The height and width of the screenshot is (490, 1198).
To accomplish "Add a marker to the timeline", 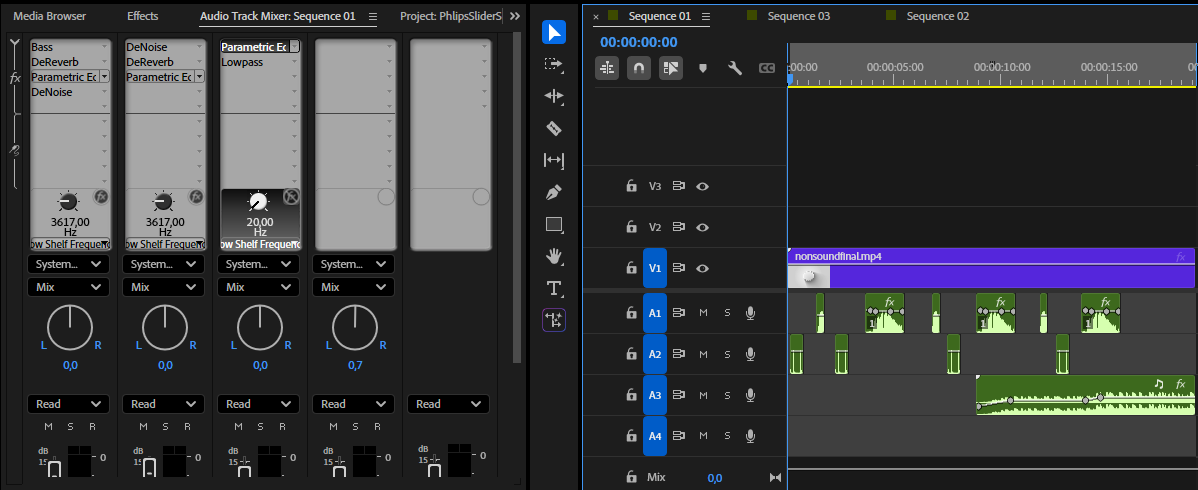I will tap(702, 68).
